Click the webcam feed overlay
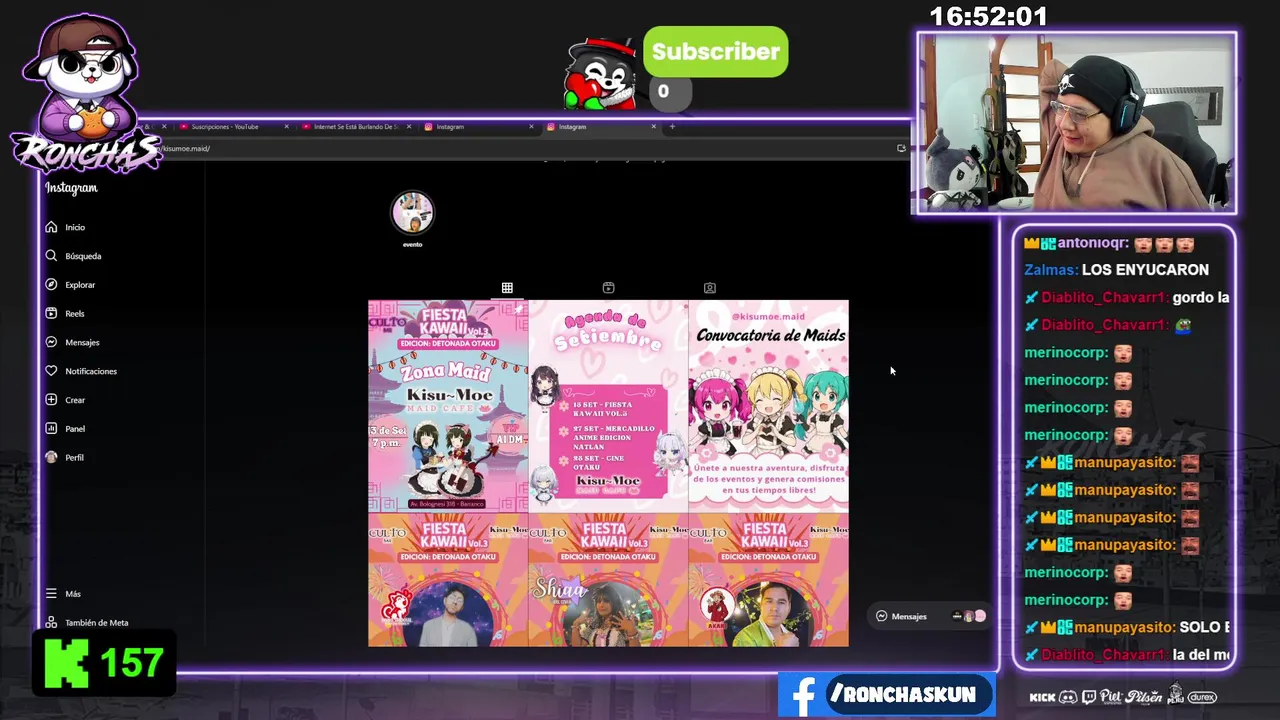The width and height of the screenshot is (1280, 720). [1077, 124]
